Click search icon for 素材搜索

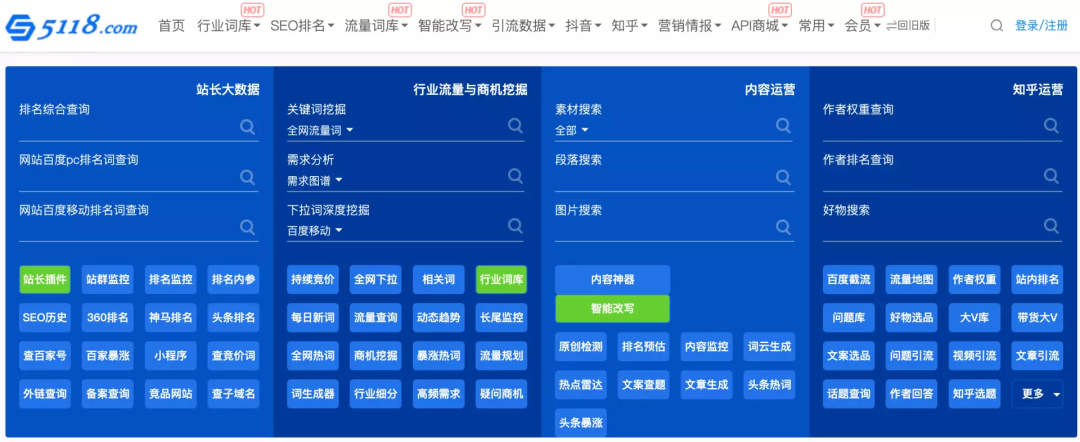(x=783, y=125)
